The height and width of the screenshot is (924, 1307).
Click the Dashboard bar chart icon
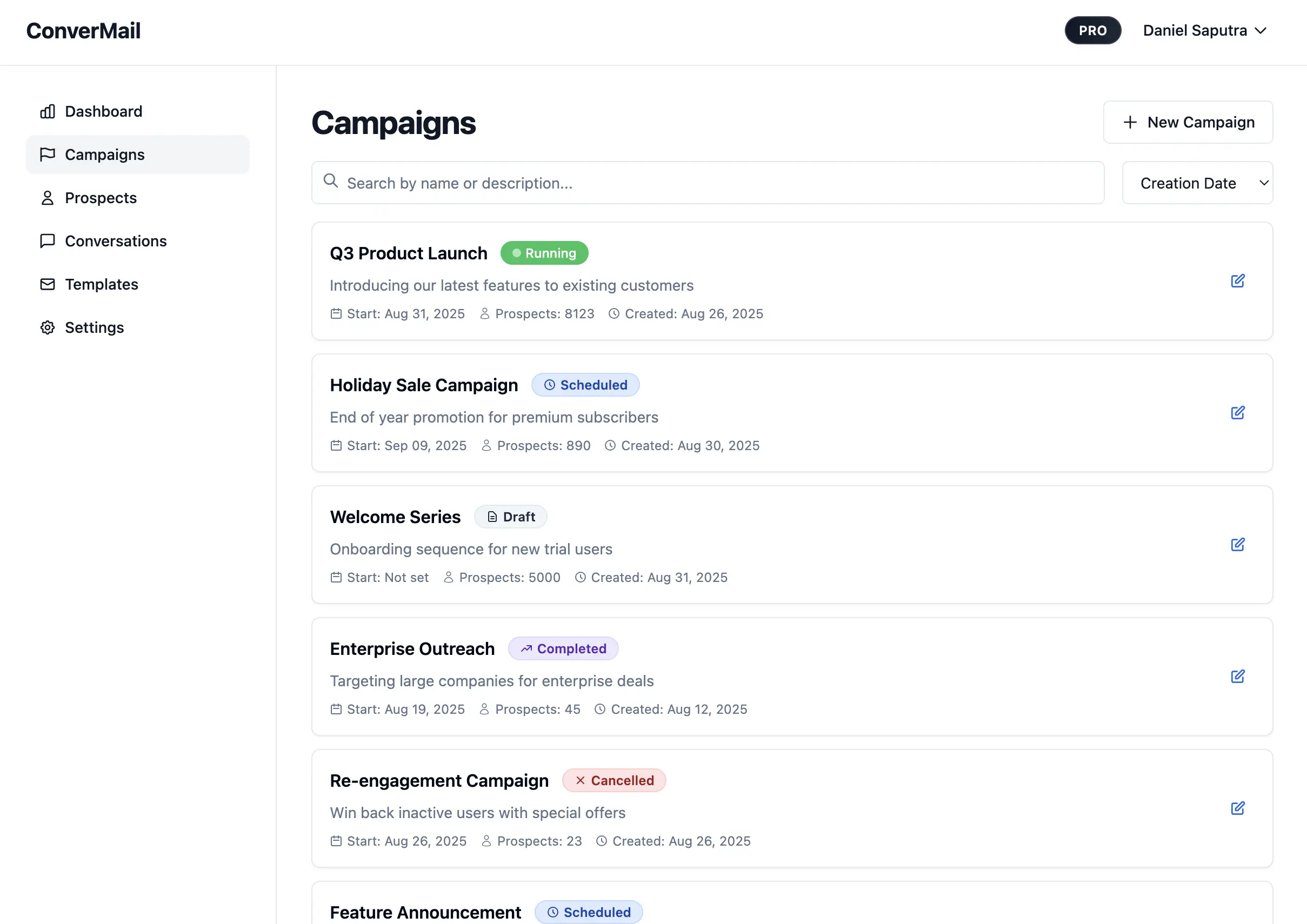pos(48,111)
